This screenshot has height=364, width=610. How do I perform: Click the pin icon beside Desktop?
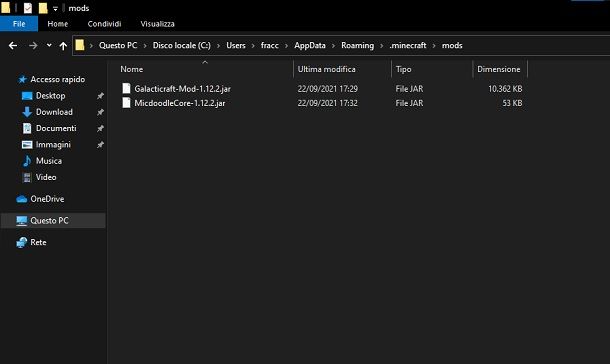coord(100,96)
